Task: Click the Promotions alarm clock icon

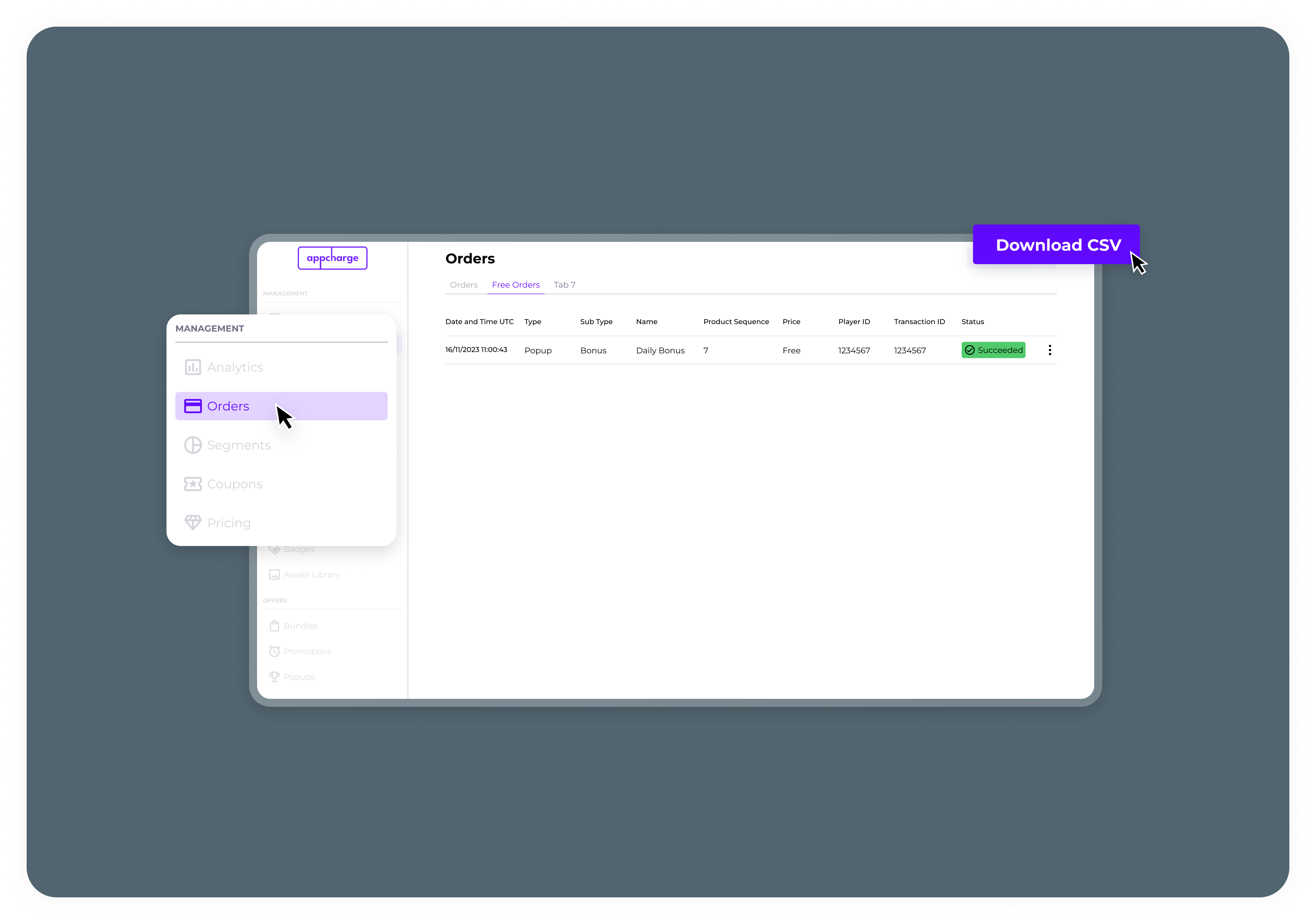Action: [274, 651]
